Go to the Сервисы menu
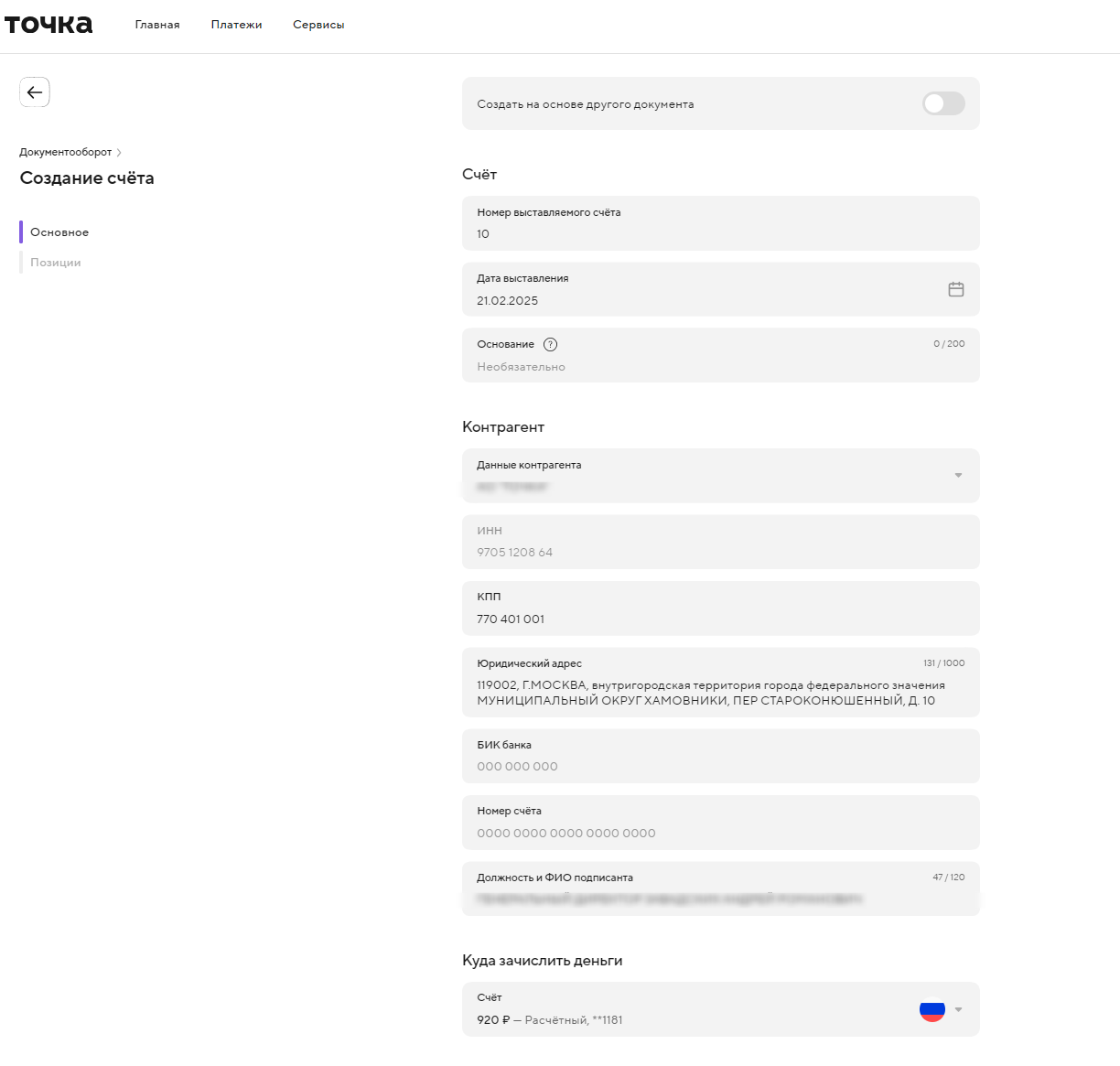This screenshot has width=1120, height=1066. (318, 25)
